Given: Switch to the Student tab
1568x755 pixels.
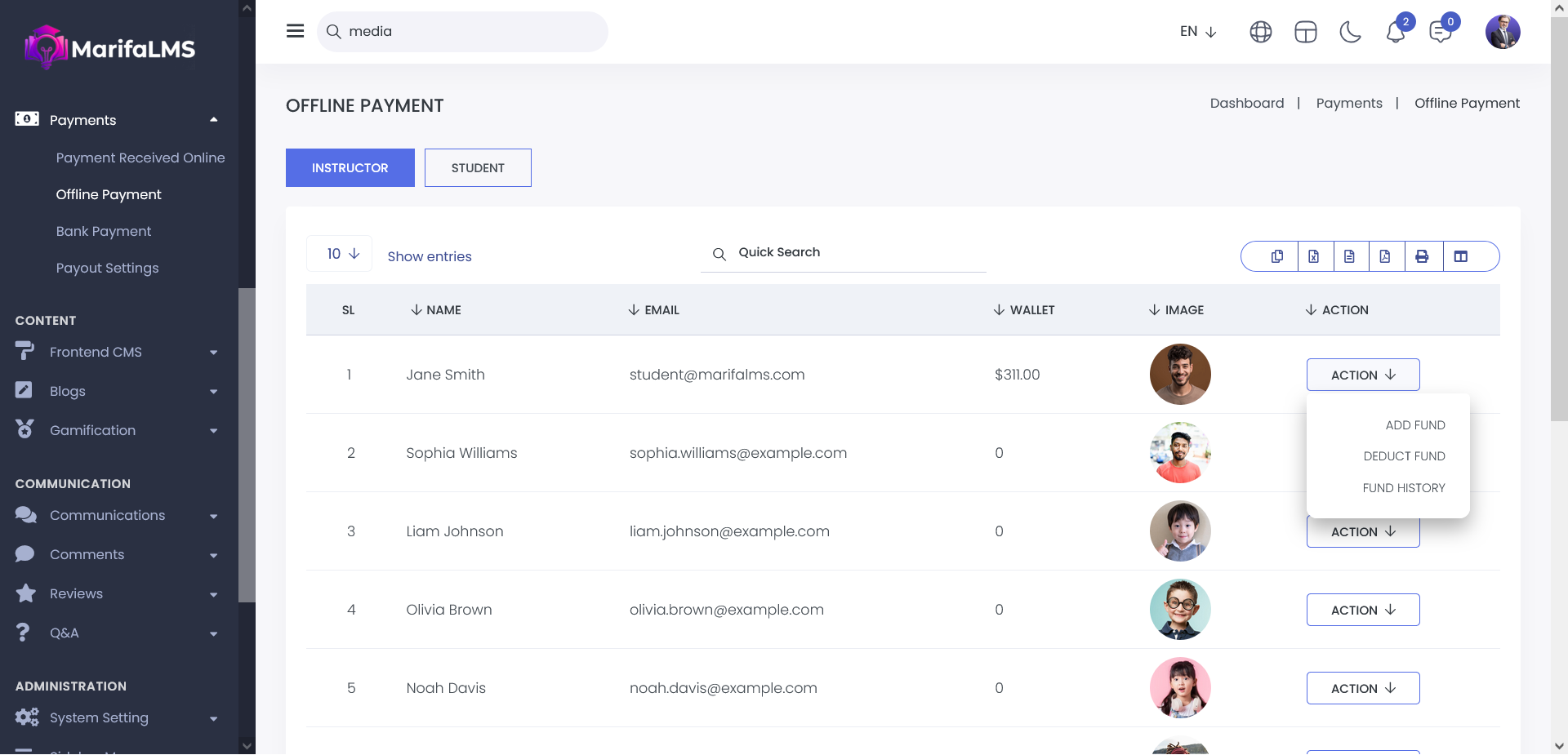Looking at the screenshot, I should click(x=478, y=168).
